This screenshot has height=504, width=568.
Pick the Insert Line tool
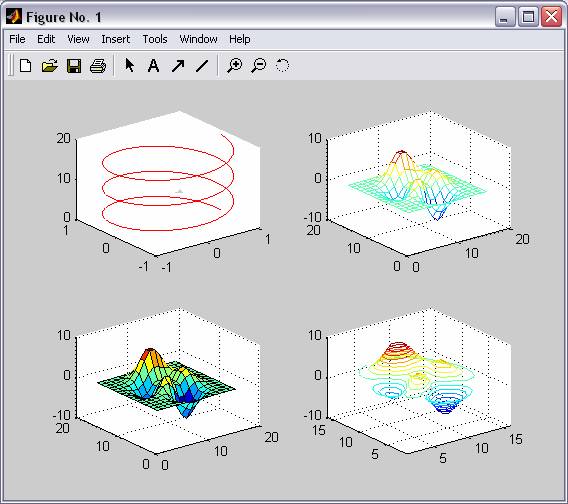[202, 66]
